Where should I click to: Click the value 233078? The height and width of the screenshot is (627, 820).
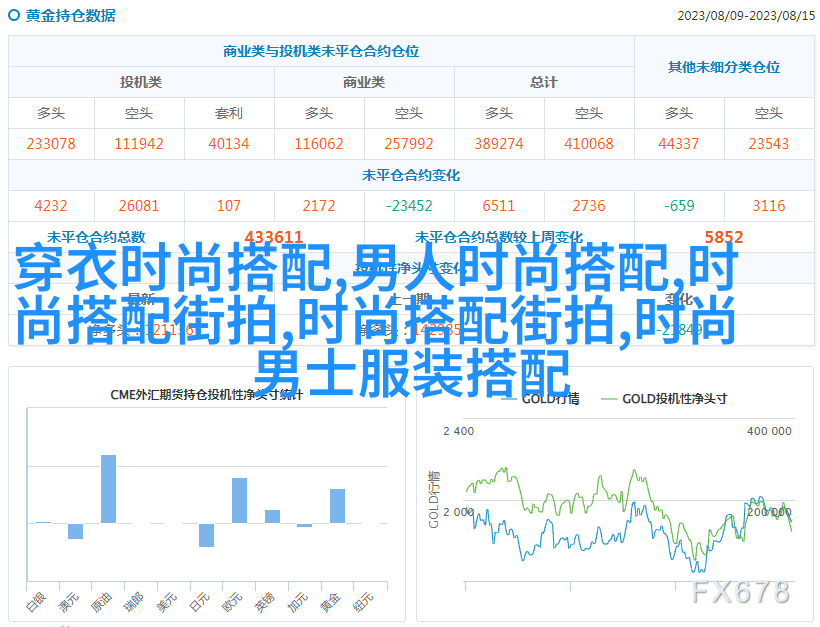point(51,144)
